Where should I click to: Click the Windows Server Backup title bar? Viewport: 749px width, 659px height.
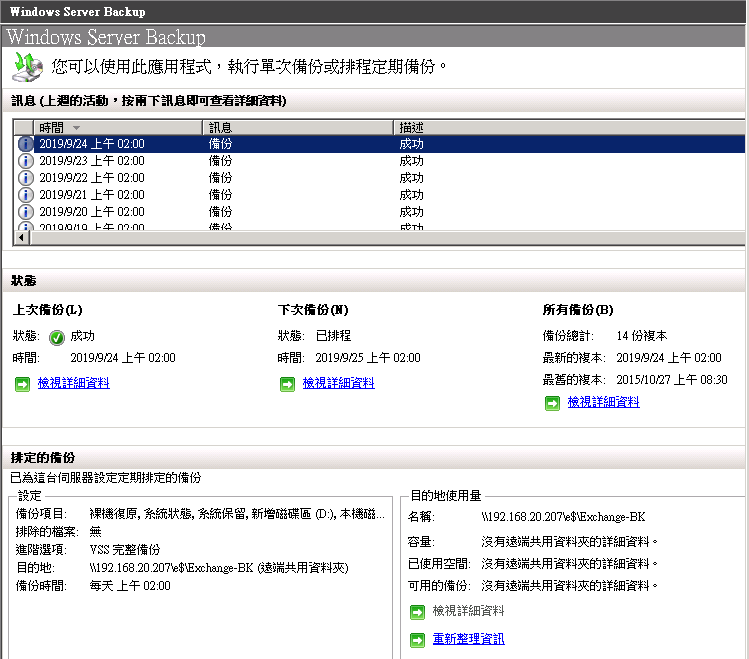pos(374,11)
